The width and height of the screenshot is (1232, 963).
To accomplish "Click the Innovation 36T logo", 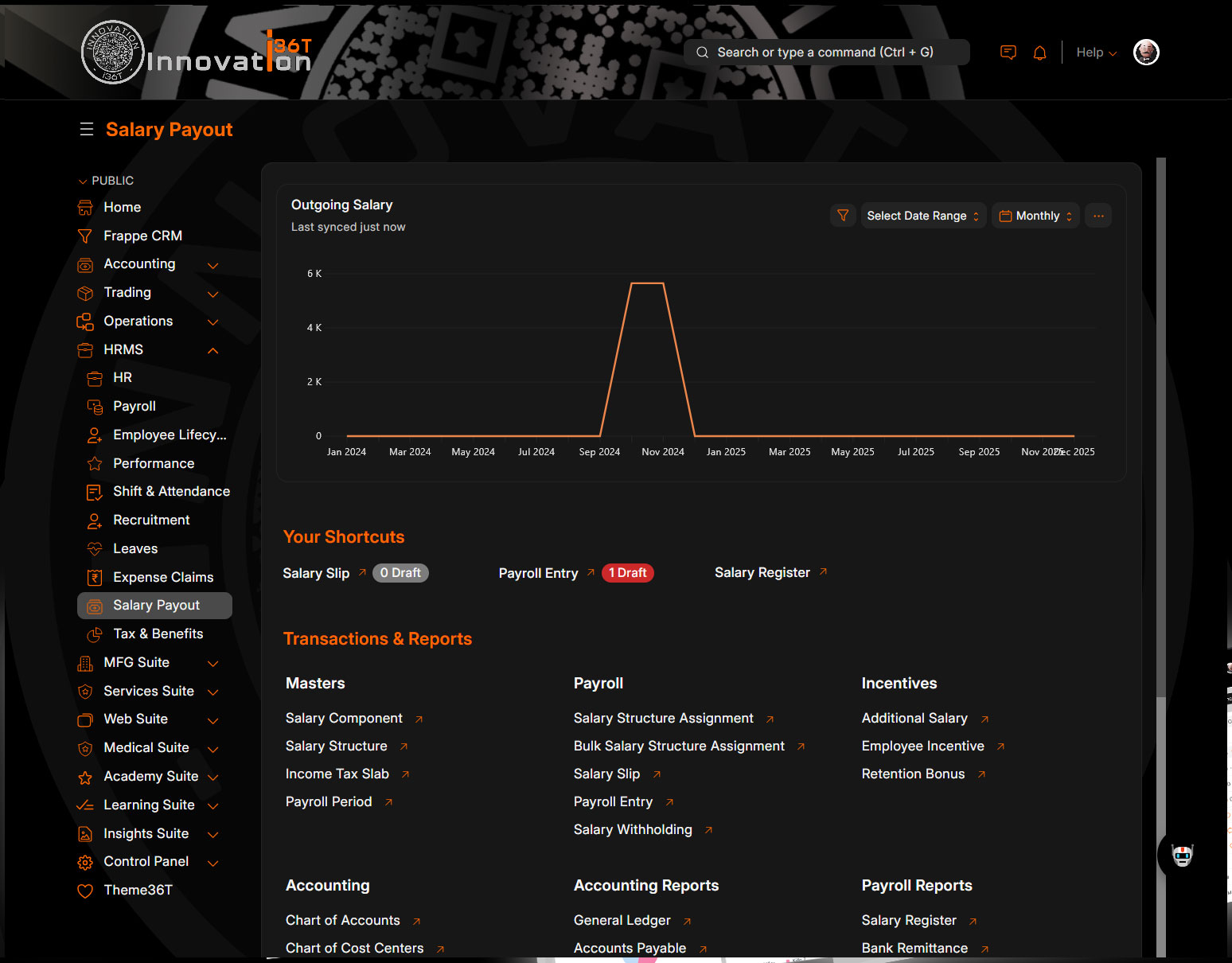I will [197, 53].
